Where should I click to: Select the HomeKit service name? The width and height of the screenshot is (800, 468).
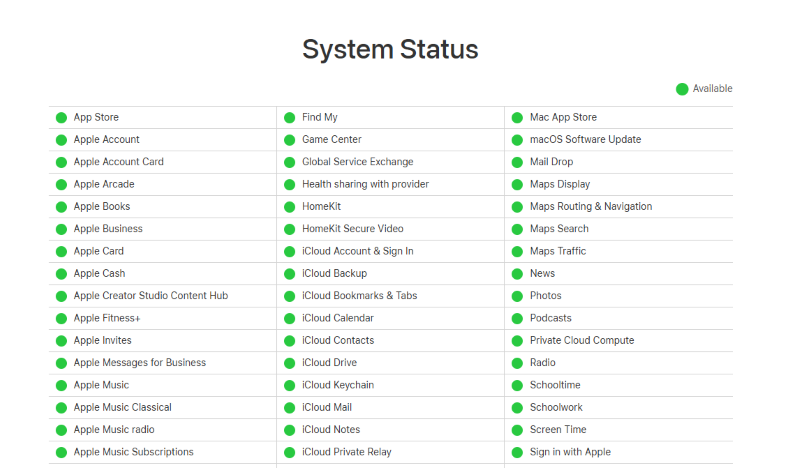pos(321,206)
